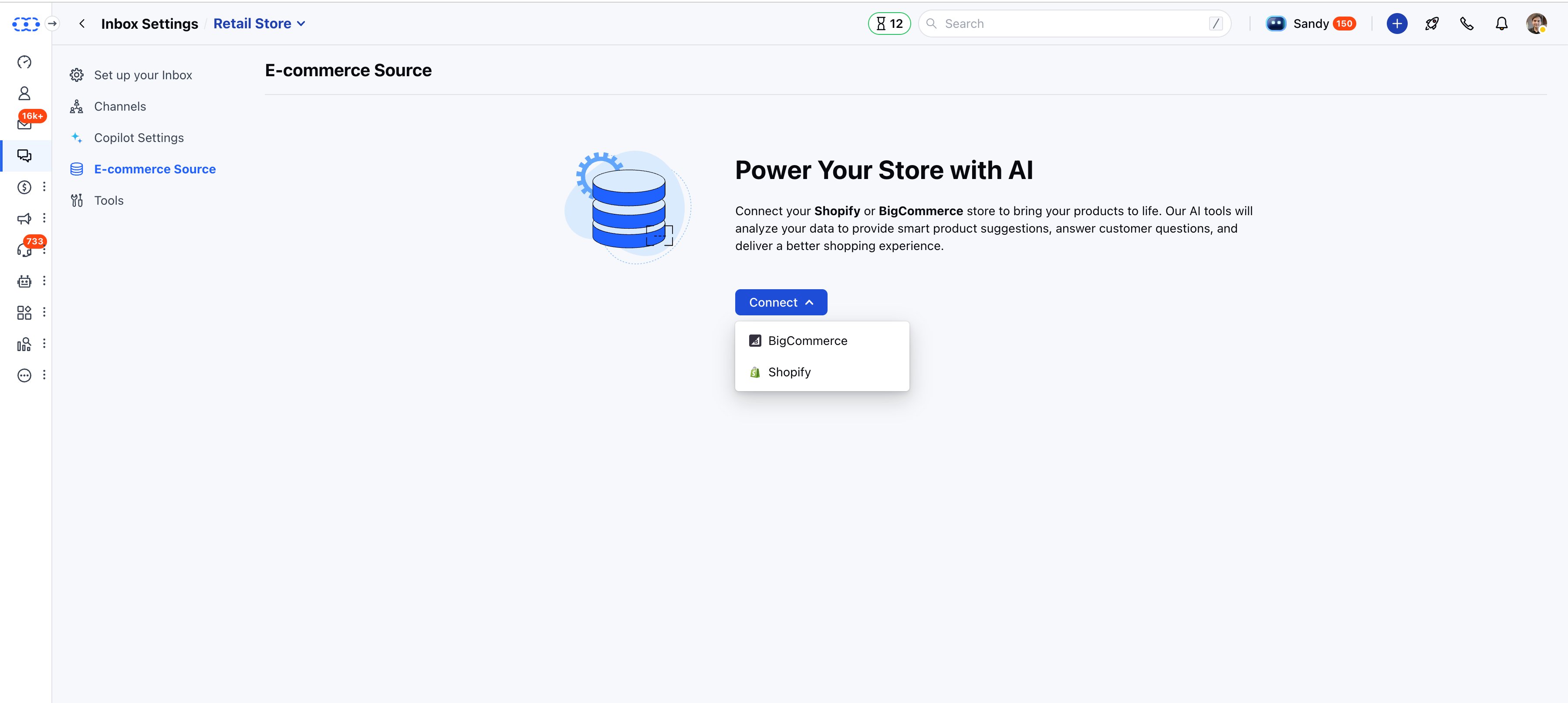
Task: Click the hourglass 12 counter badge
Action: (889, 24)
